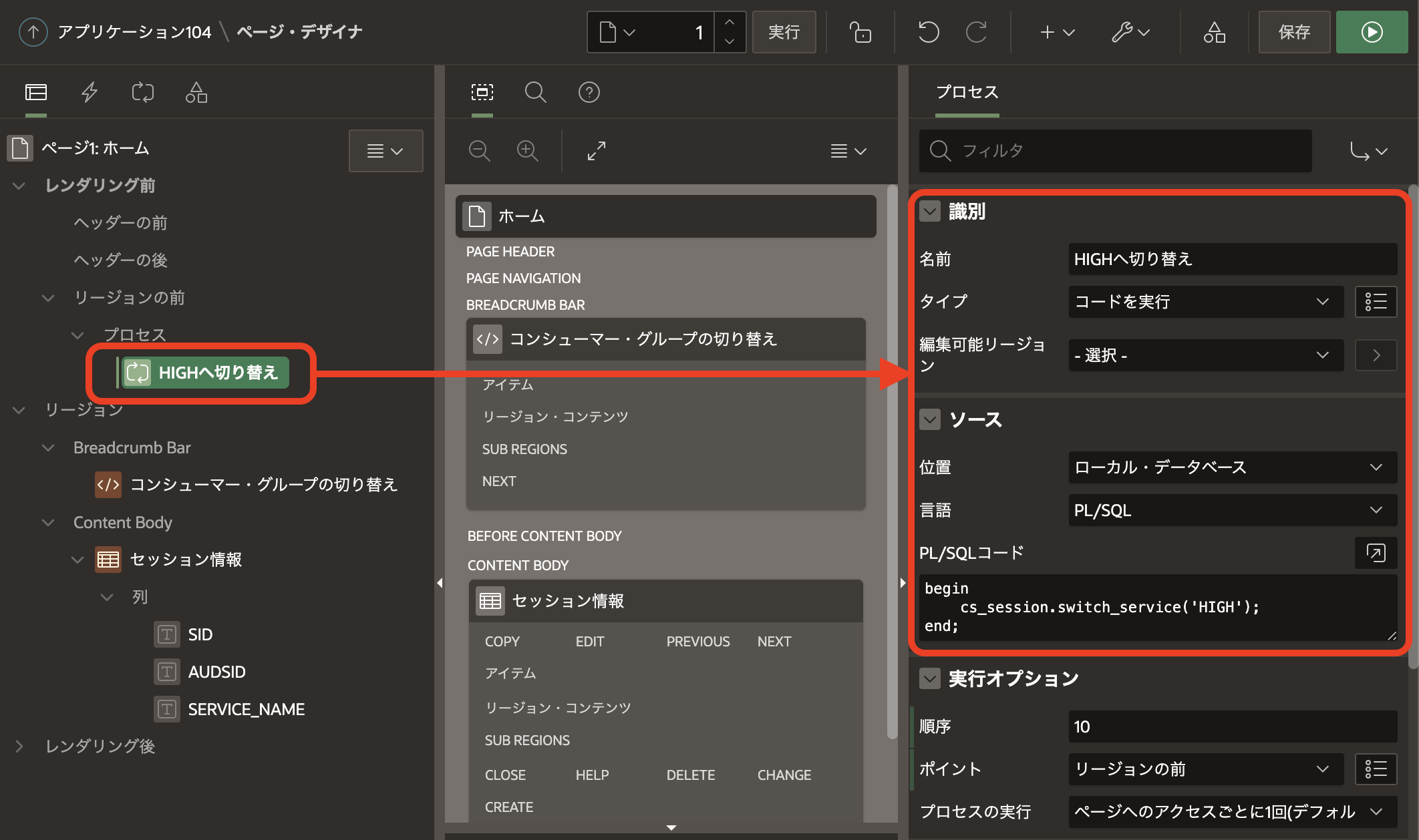The image size is (1419, 840).
Task: Select ページ1: ホーム tree node
Action: [x=95, y=148]
